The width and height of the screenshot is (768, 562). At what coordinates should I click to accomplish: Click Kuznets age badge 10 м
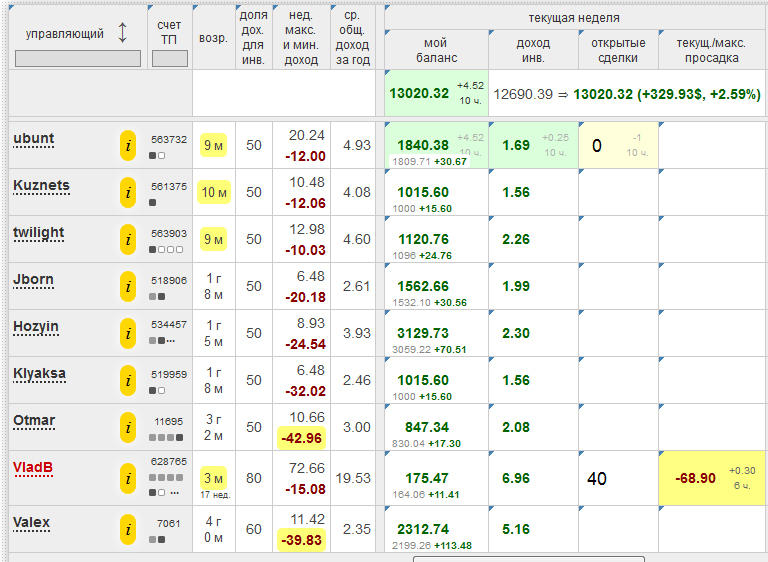(x=214, y=192)
